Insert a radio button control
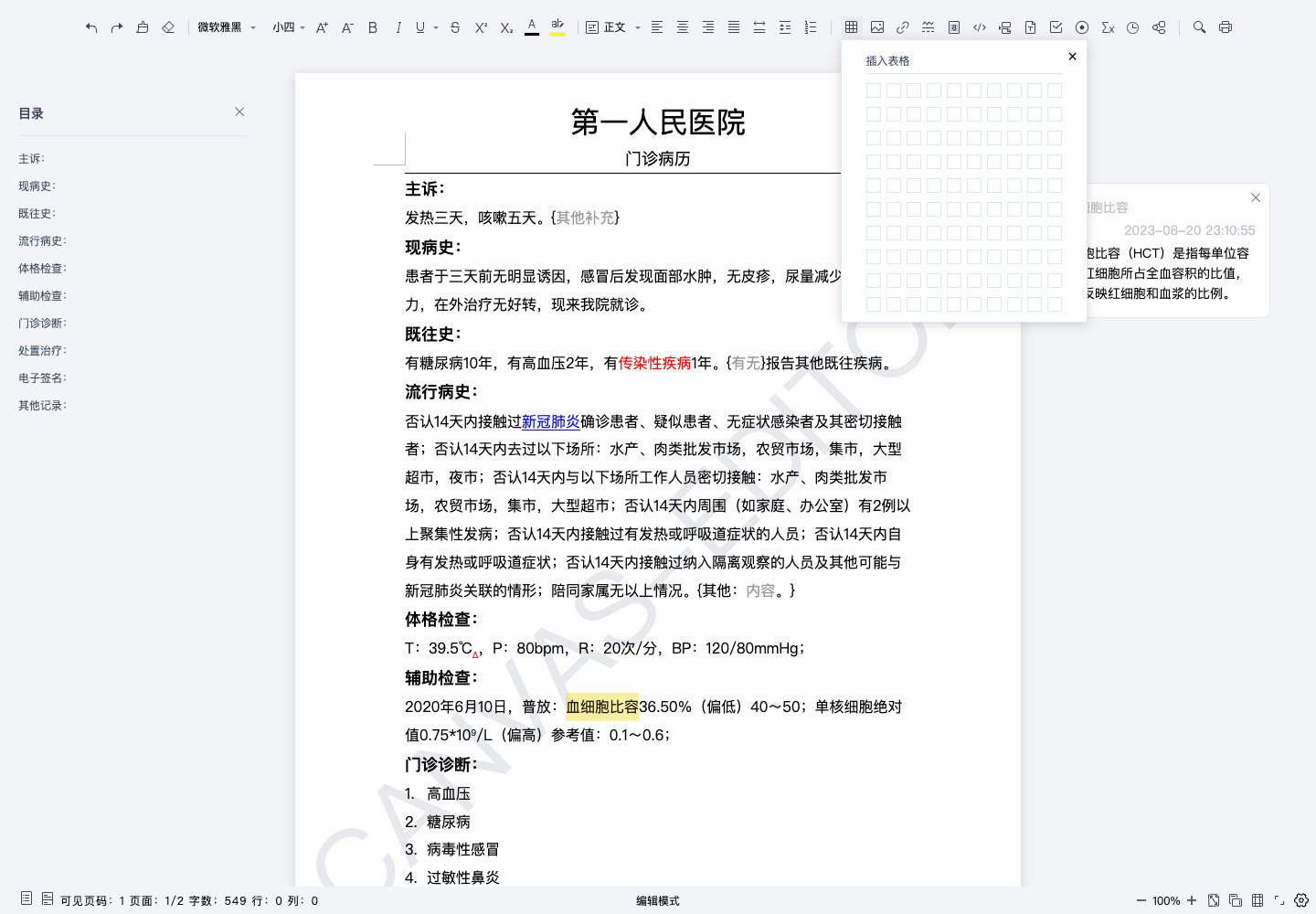The image size is (1316, 914). coord(1082,27)
